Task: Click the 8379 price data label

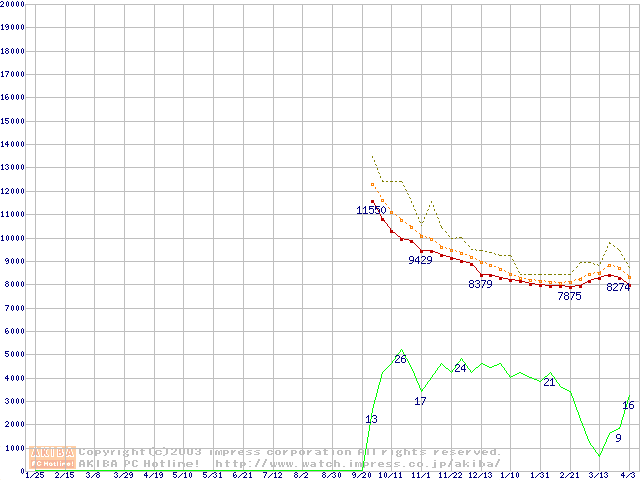Action: [x=480, y=285]
